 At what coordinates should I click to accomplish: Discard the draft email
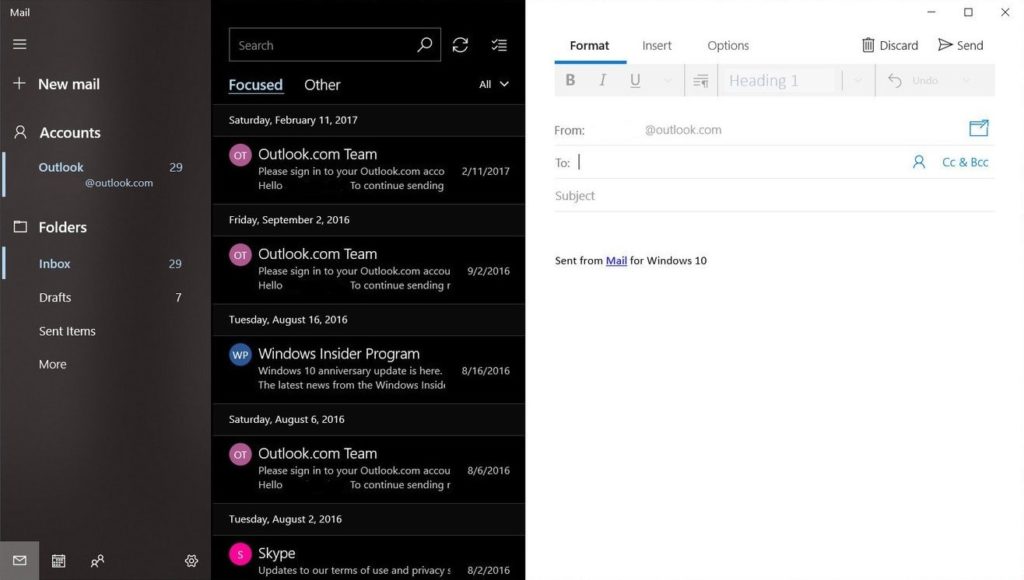(x=889, y=44)
